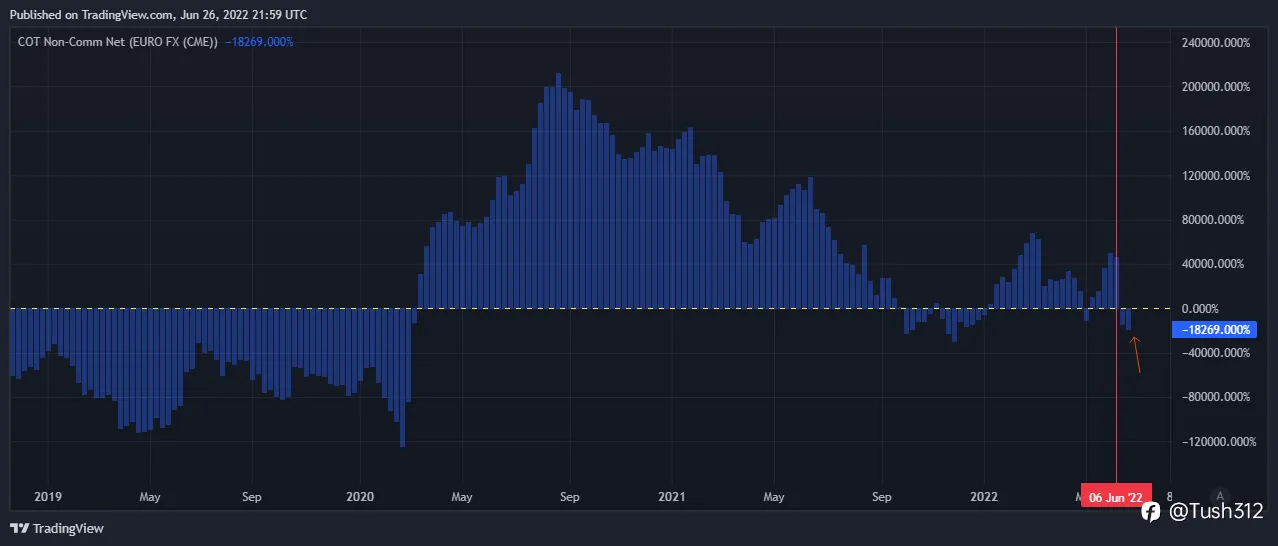Click the 2019 time axis label
The image size is (1278, 546).
pos(47,496)
